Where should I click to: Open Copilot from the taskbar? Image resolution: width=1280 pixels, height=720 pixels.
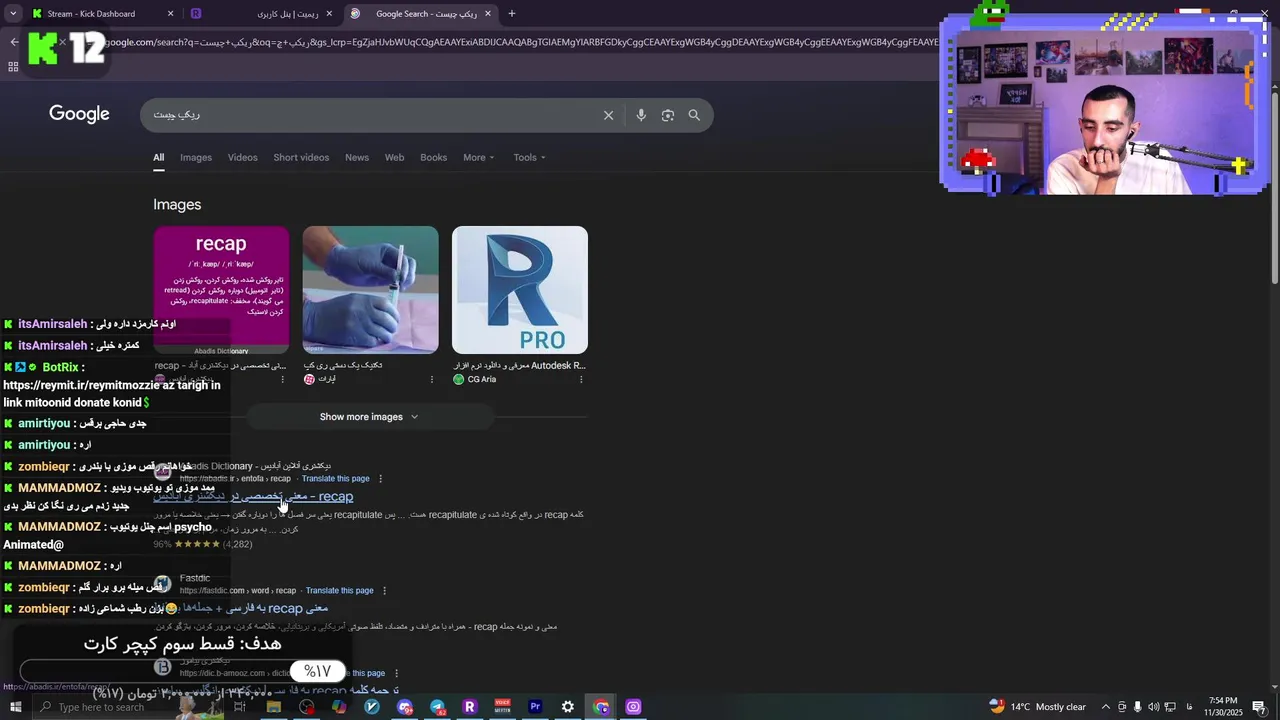(339, 707)
